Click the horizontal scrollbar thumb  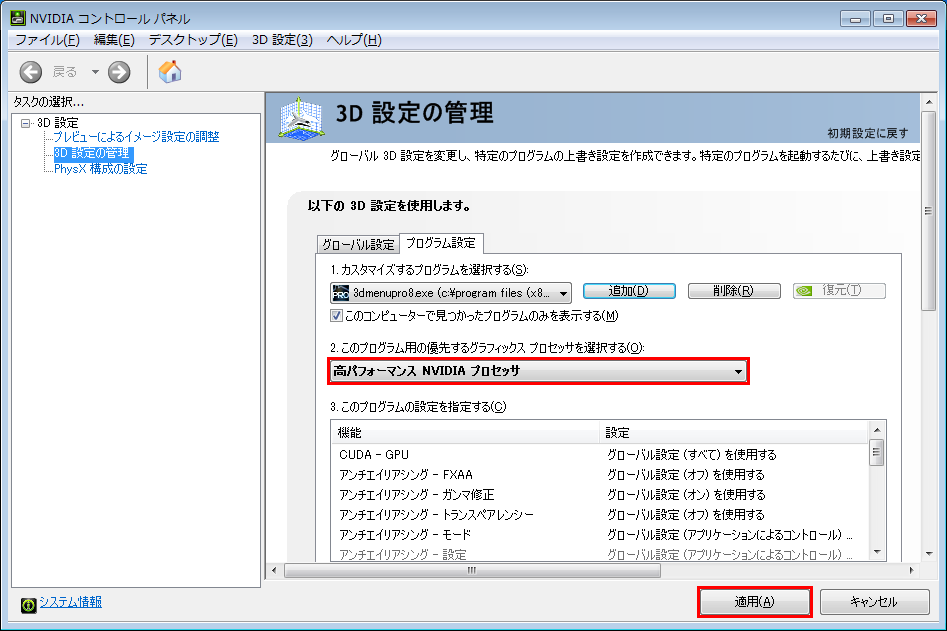pyautogui.click(x=472, y=570)
